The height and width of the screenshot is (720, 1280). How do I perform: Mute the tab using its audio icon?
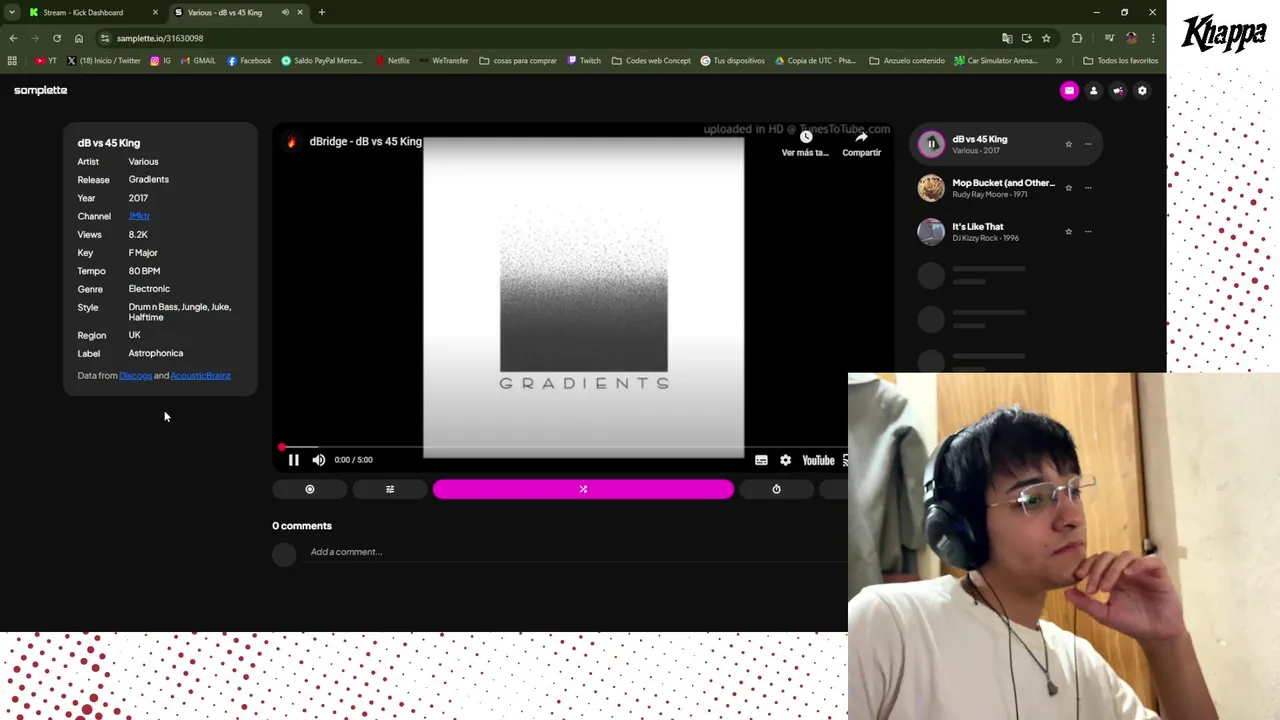(x=285, y=12)
